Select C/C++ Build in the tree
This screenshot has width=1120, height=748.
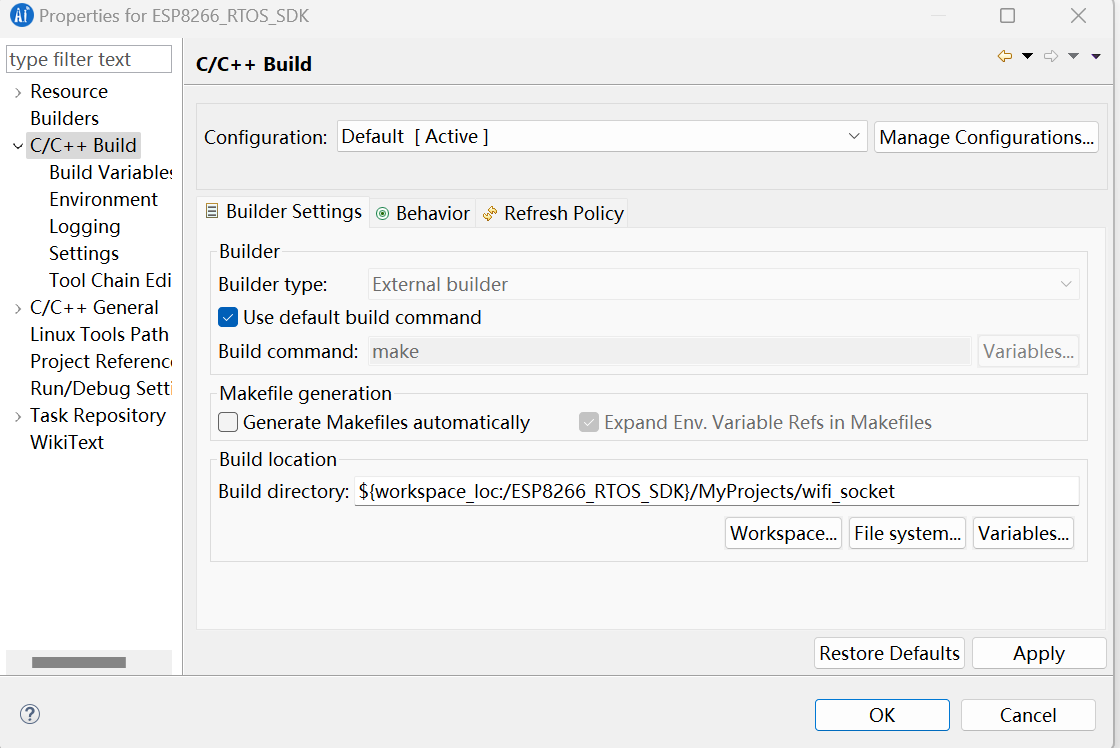[x=83, y=146]
